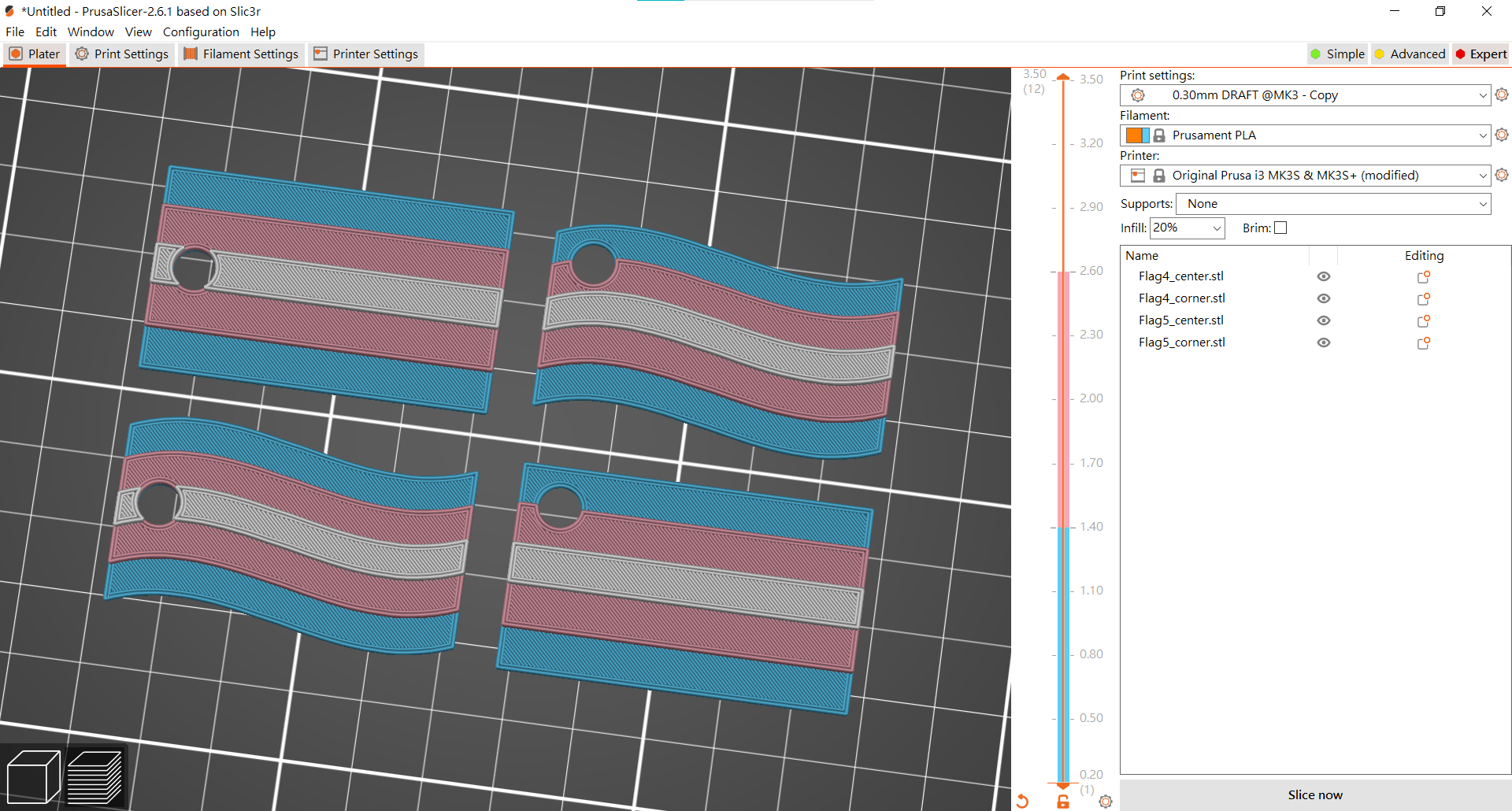Select Flag5_center.stl in the object list

1181,320
